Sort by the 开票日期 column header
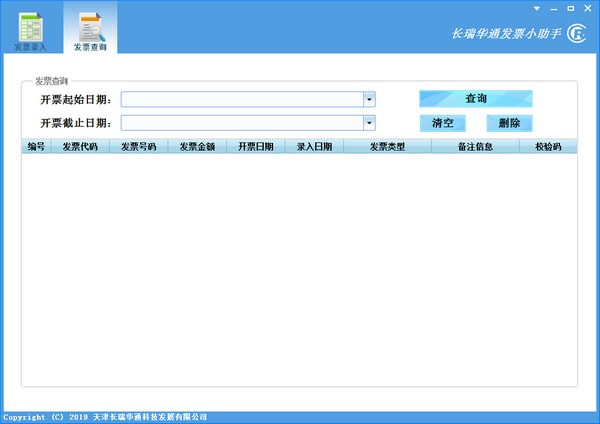This screenshot has width=600, height=424. tap(256, 147)
